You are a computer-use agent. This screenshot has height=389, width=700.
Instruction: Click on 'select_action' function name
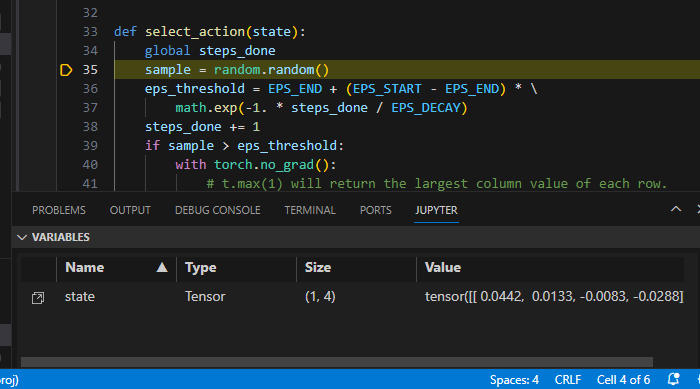[195, 32]
